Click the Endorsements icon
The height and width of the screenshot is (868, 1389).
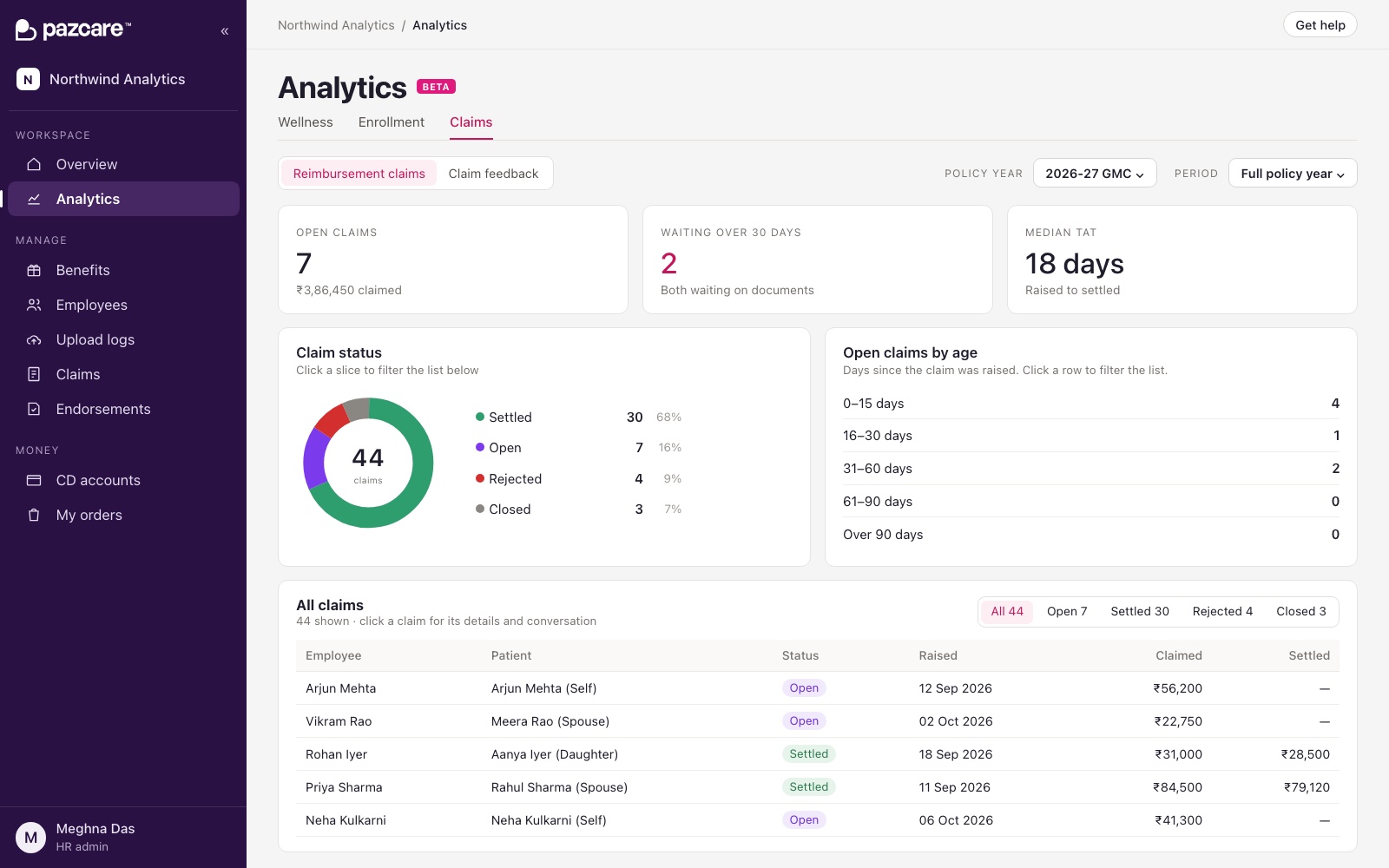[34, 409]
